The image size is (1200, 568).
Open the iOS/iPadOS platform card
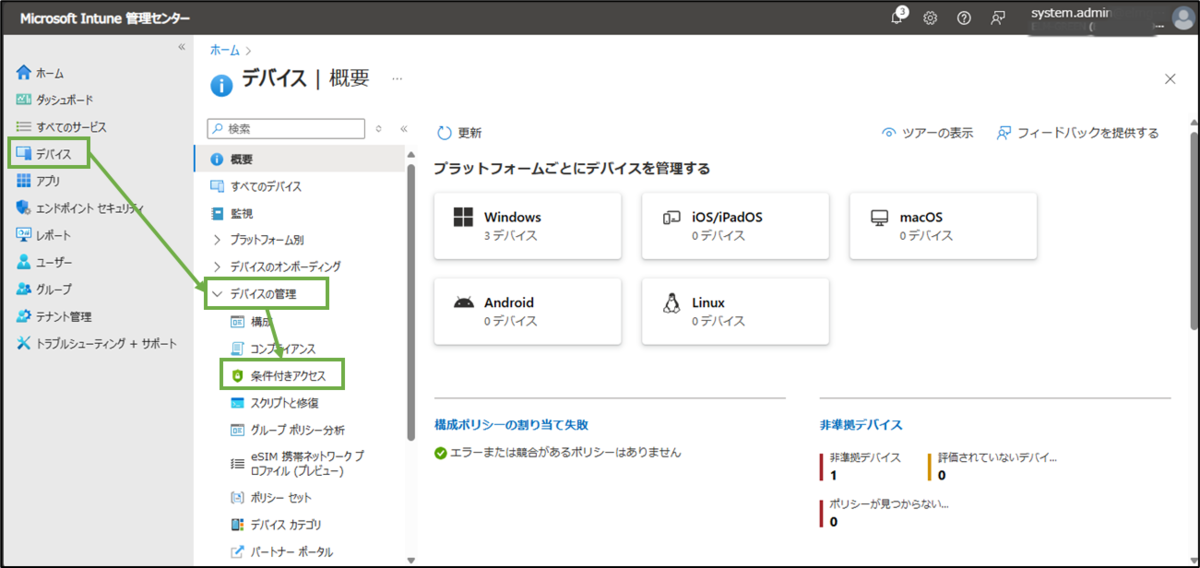coord(735,226)
